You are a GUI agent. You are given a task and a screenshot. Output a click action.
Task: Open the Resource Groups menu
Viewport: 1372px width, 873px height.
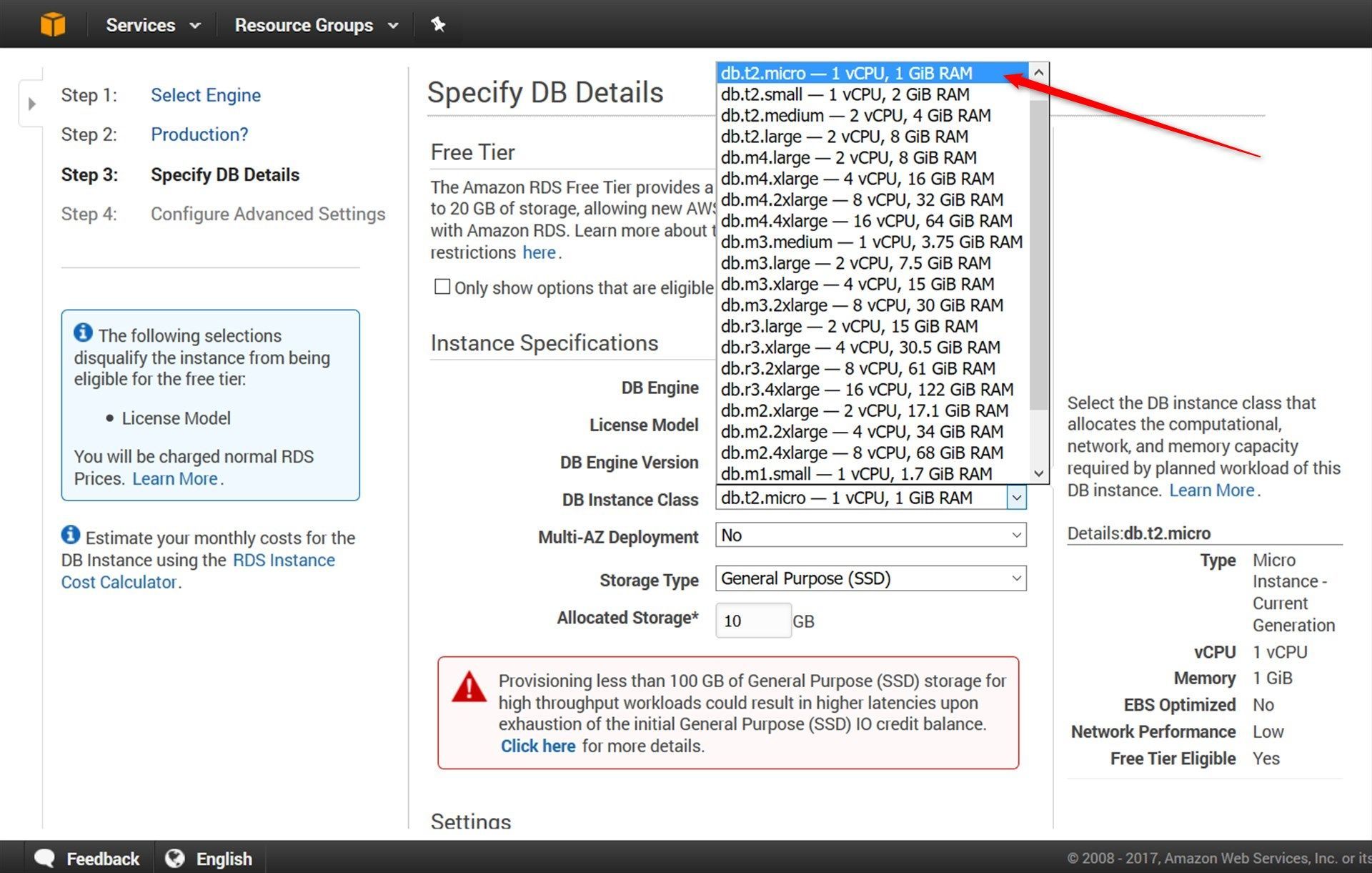point(316,25)
